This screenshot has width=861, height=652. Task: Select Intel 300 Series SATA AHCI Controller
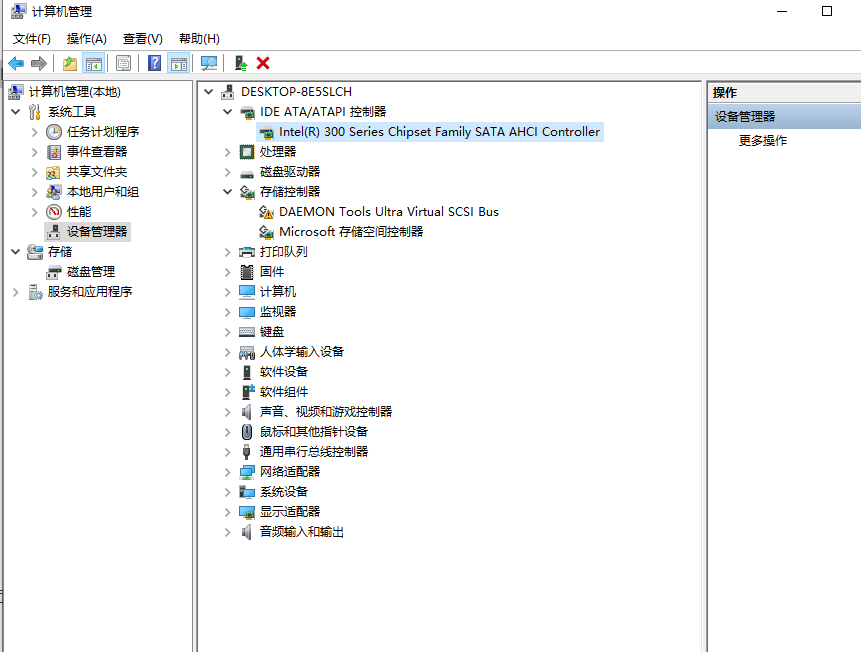(439, 132)
